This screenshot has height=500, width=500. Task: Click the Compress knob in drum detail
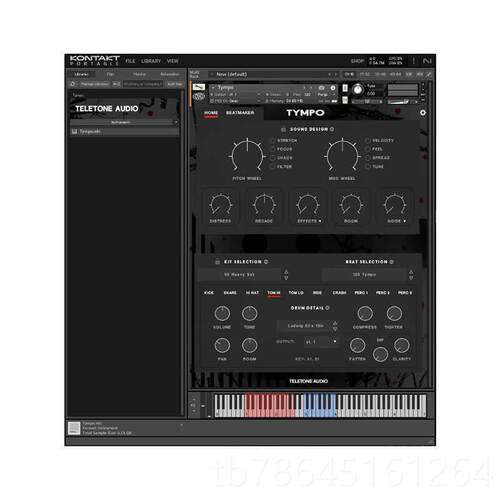point(365,314)
